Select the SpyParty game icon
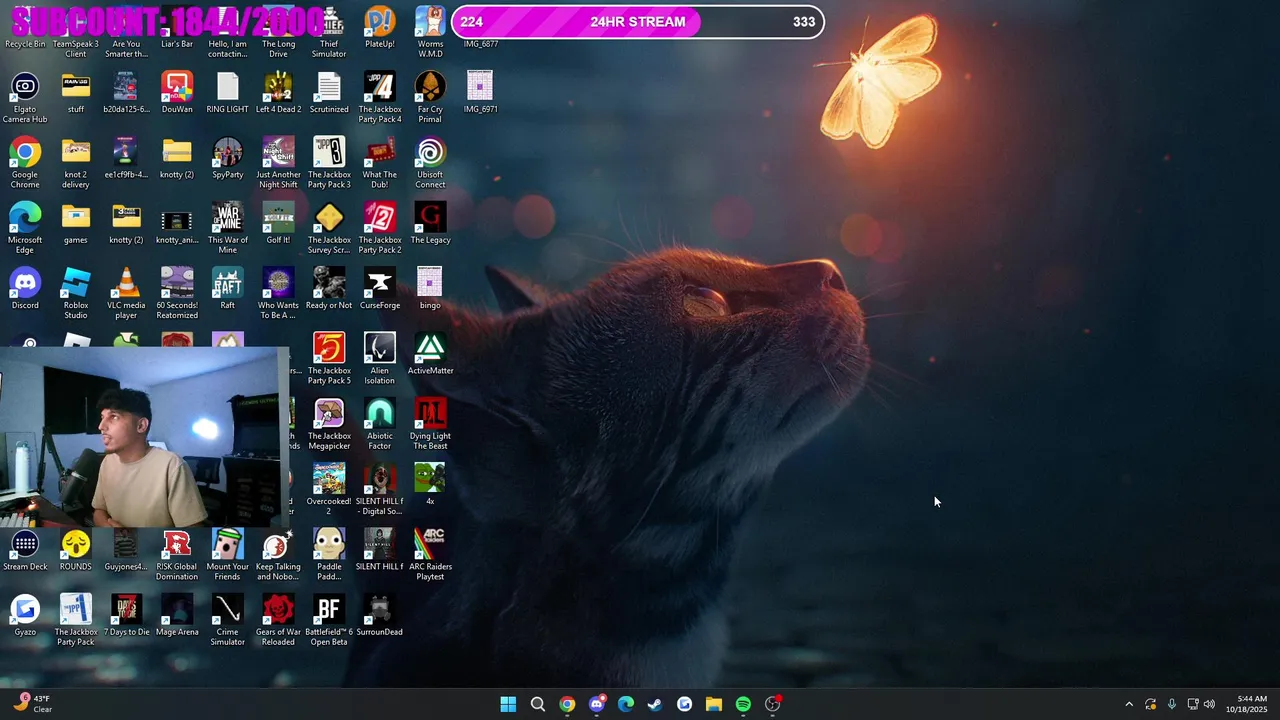Image resolution: width=1280 pixels, height=720 pixels. [227, 158]
